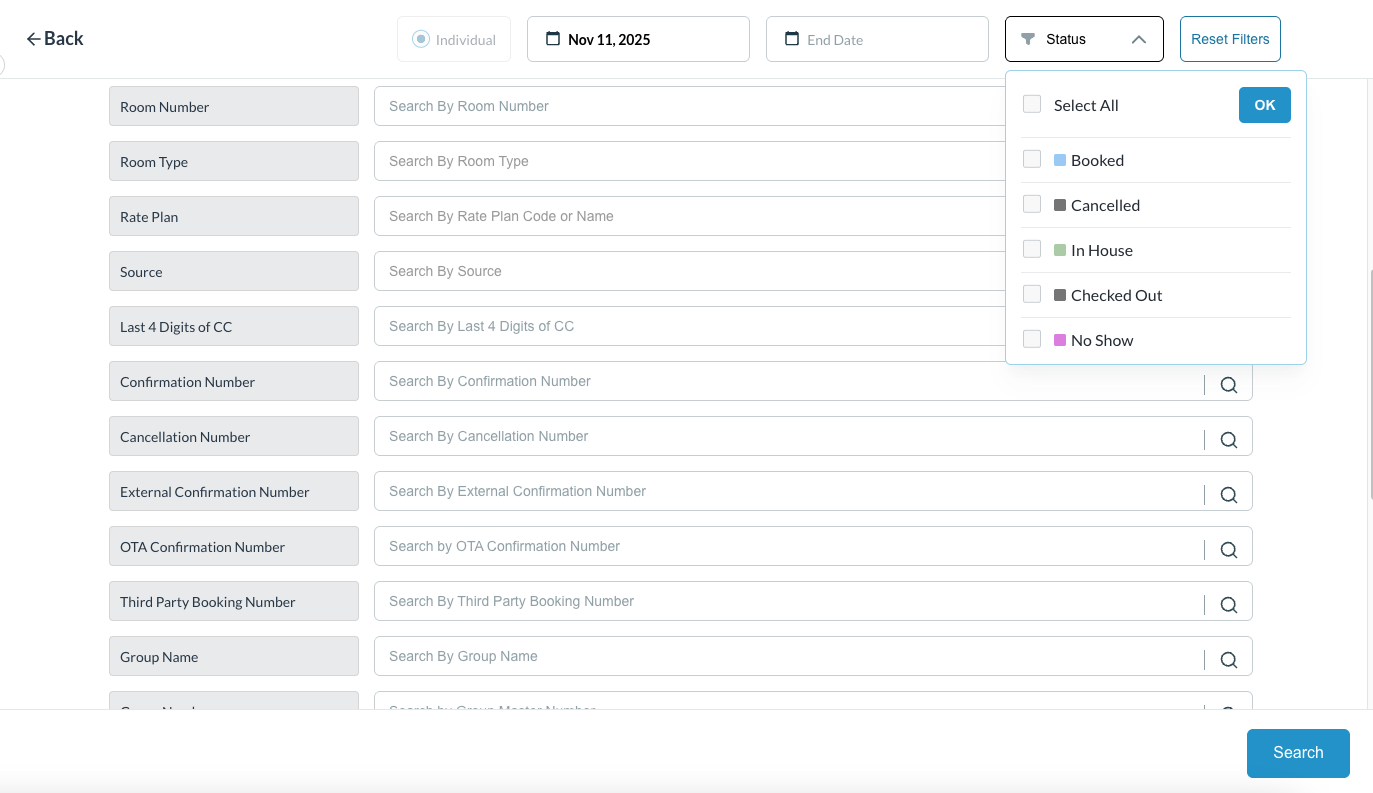
Task: Click calendar icon in End Date field
Action: (x=792, y=39)
